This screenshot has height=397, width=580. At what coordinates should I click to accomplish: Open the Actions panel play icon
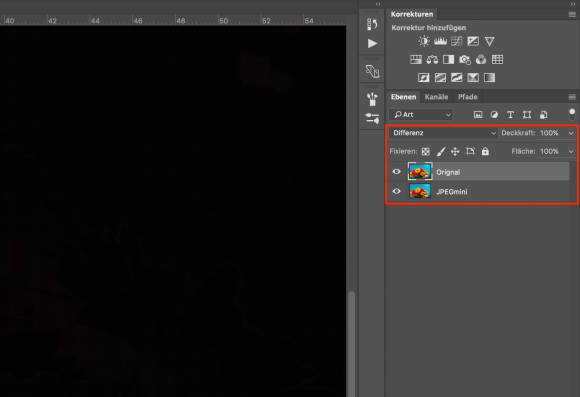click(372, 43)
